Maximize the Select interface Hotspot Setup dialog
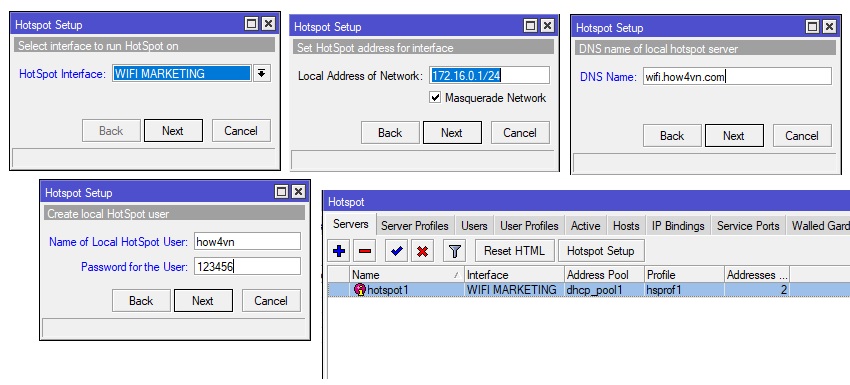 (x=252, y=24)
